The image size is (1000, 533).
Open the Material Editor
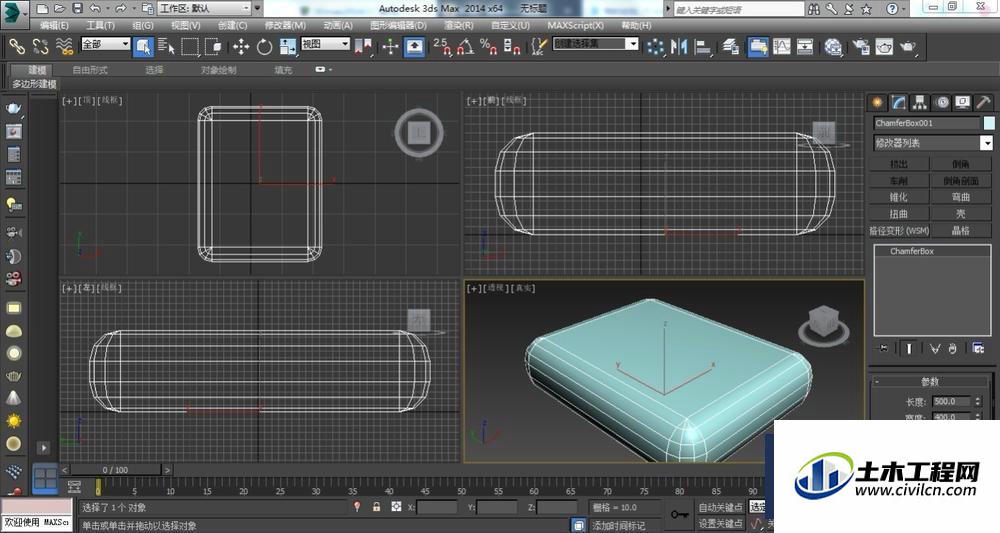point(833,47)
